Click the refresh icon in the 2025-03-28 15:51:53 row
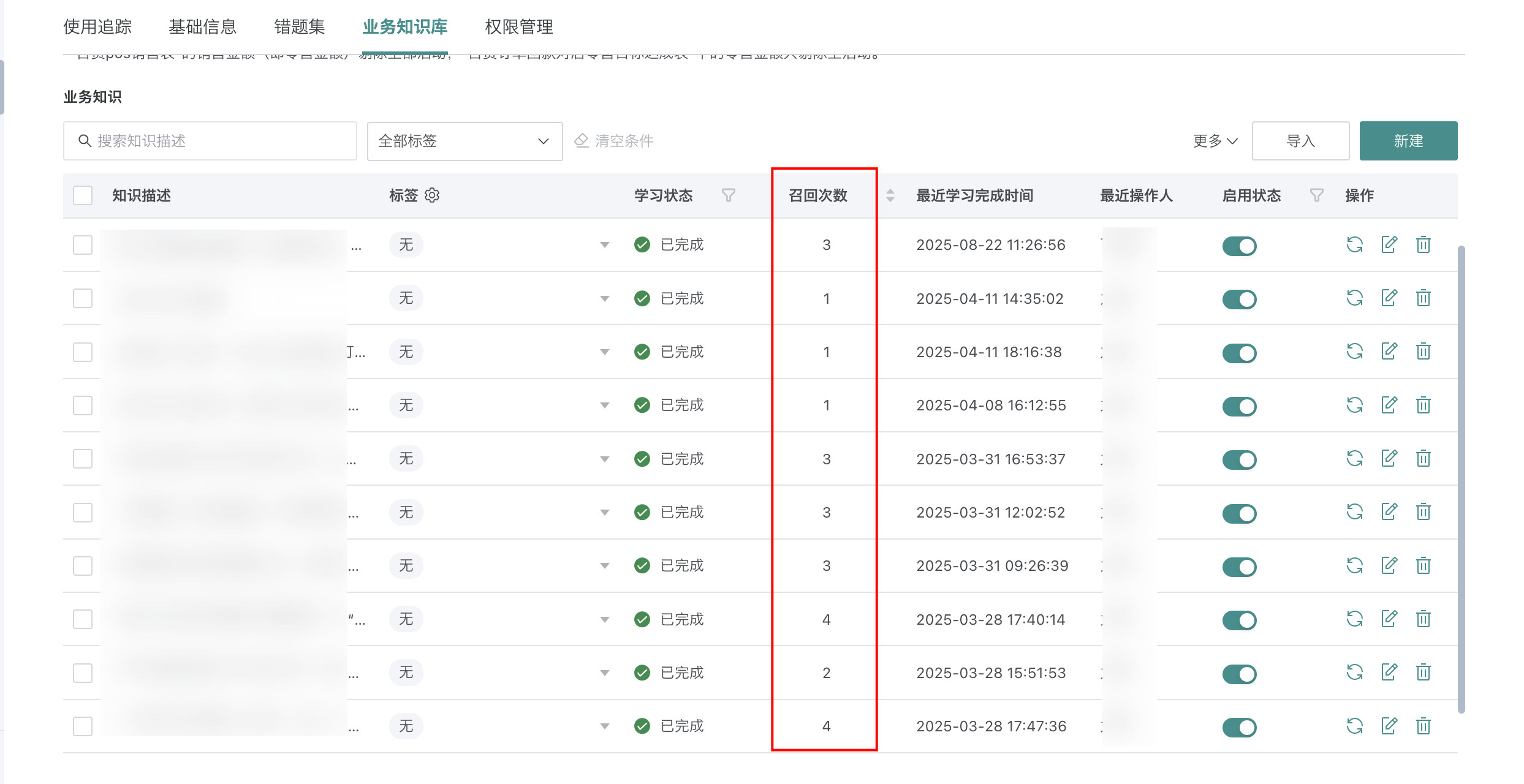This screenshot has width=1524, height=784. (x=1354, y=673)
